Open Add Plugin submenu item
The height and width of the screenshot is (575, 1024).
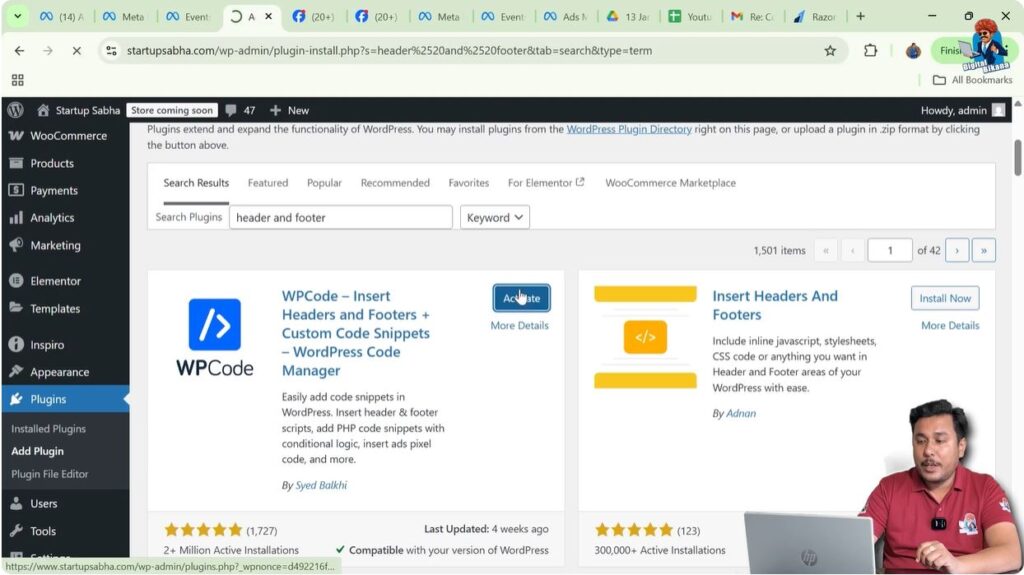point(37,451)
